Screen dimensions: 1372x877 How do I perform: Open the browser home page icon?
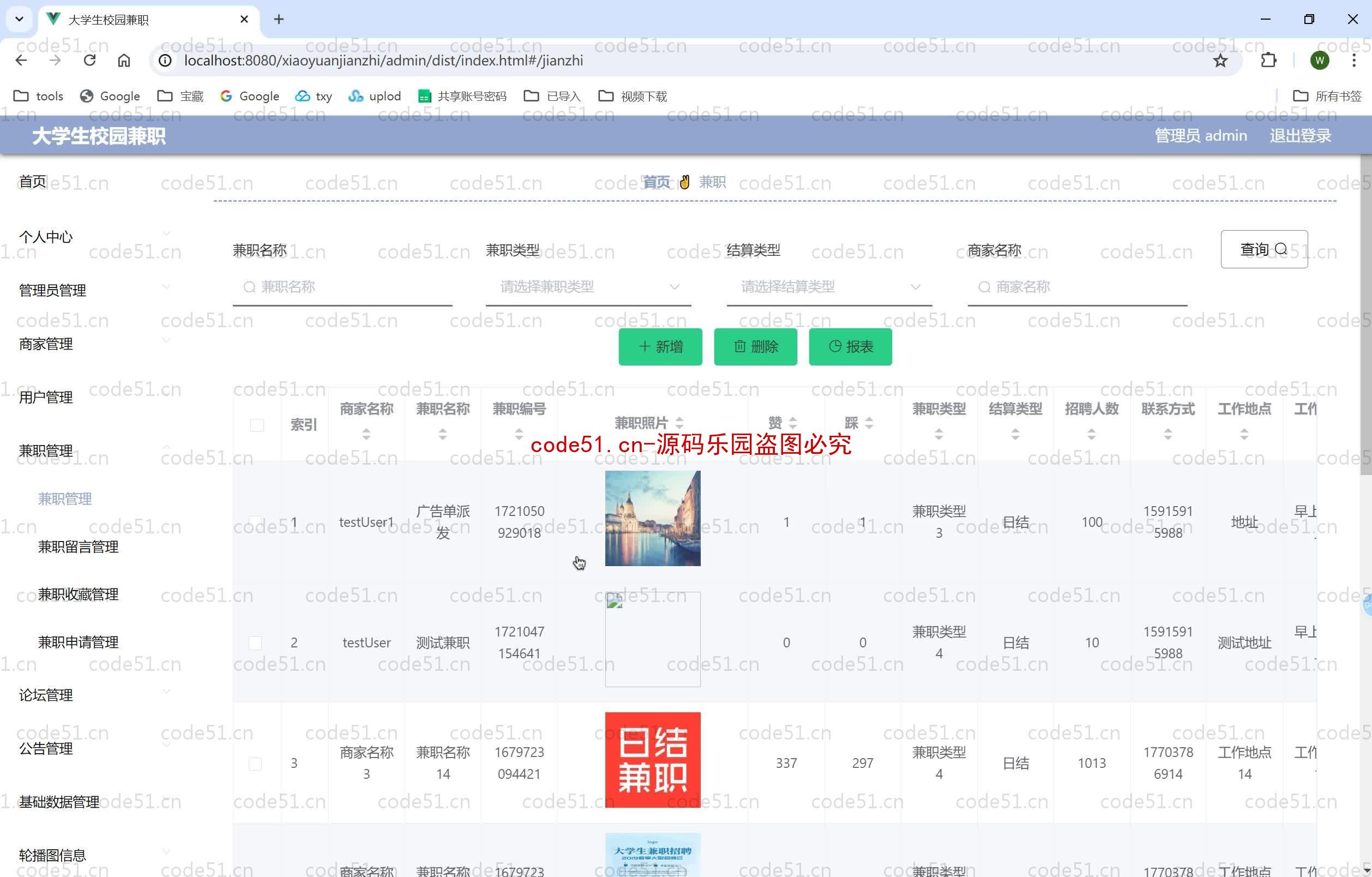pyautogui.click(x=124, y=61)
